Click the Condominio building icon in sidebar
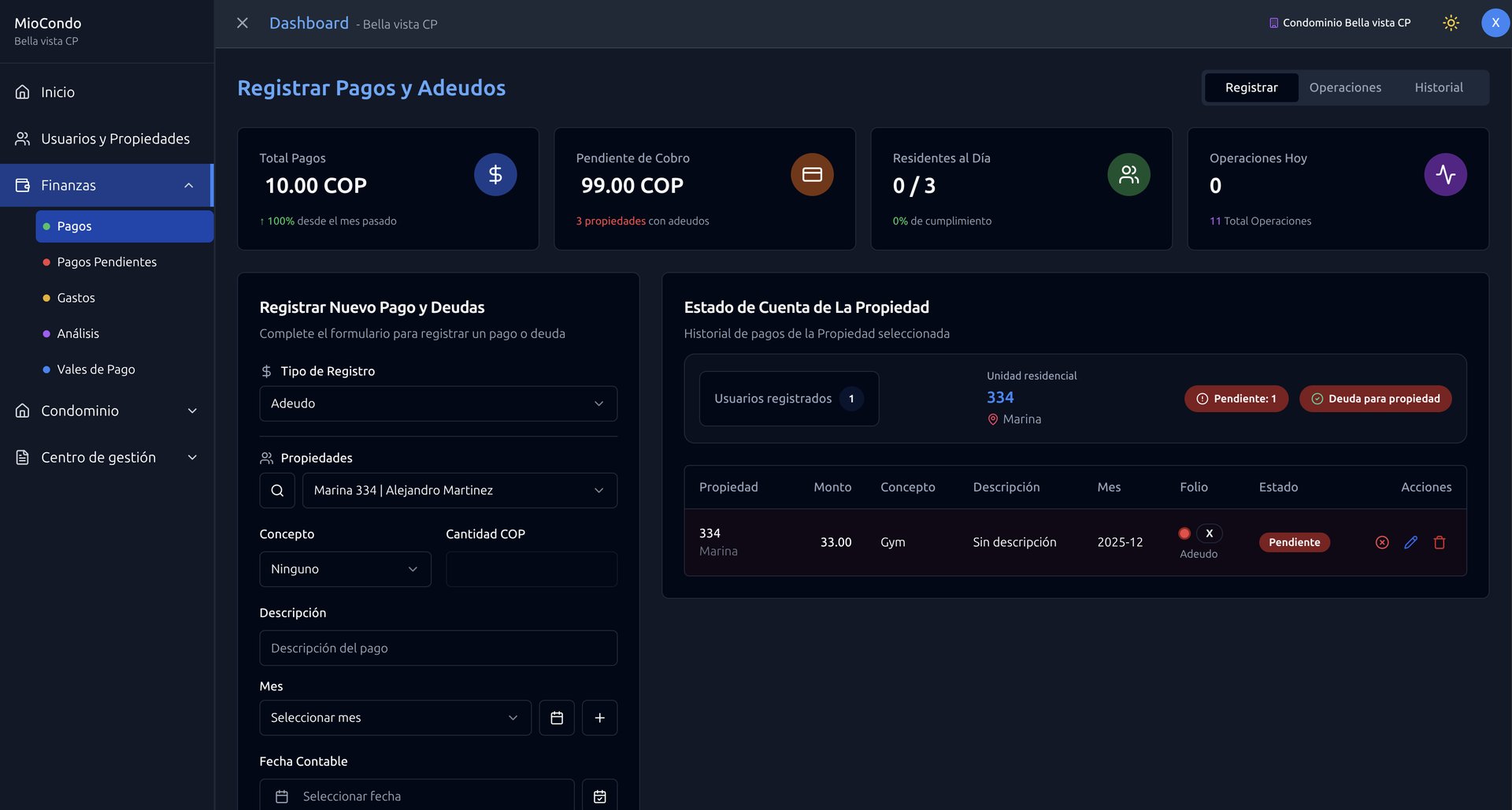This screenshot has width=1512, height=810. click(x=23, y=411)
